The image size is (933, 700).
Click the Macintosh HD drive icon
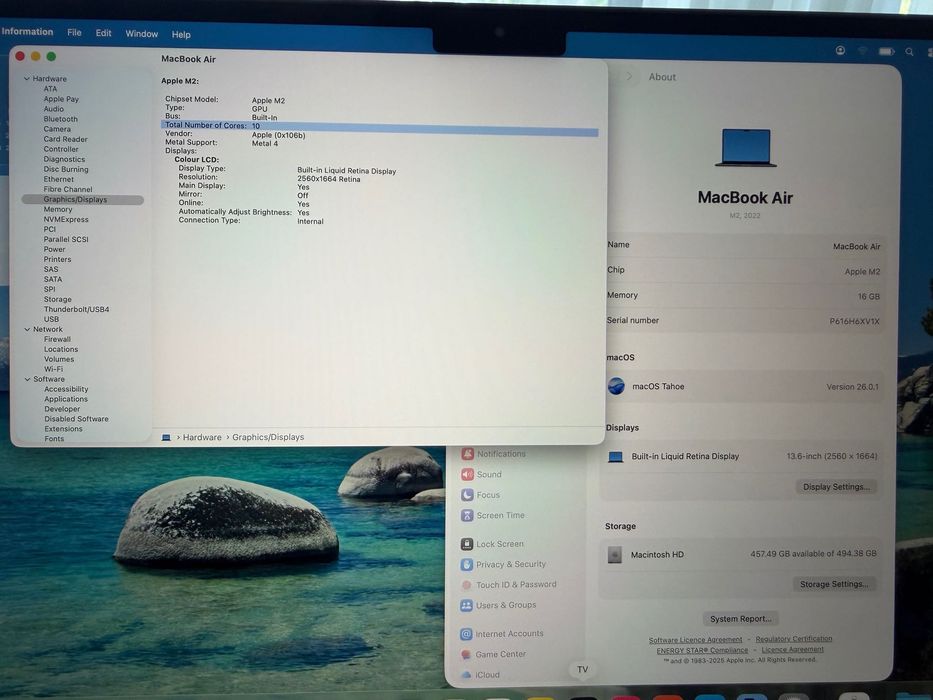click(615, 555)
